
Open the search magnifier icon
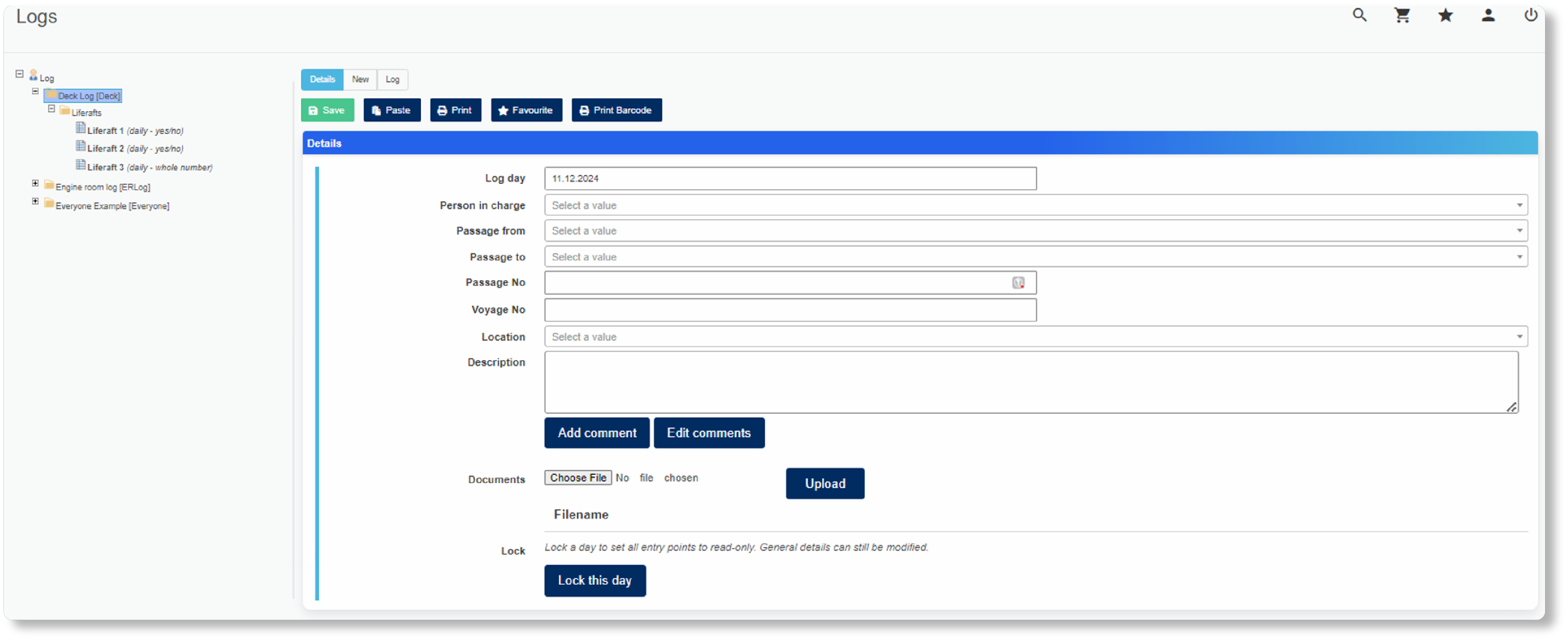[x=1359, y=15]
